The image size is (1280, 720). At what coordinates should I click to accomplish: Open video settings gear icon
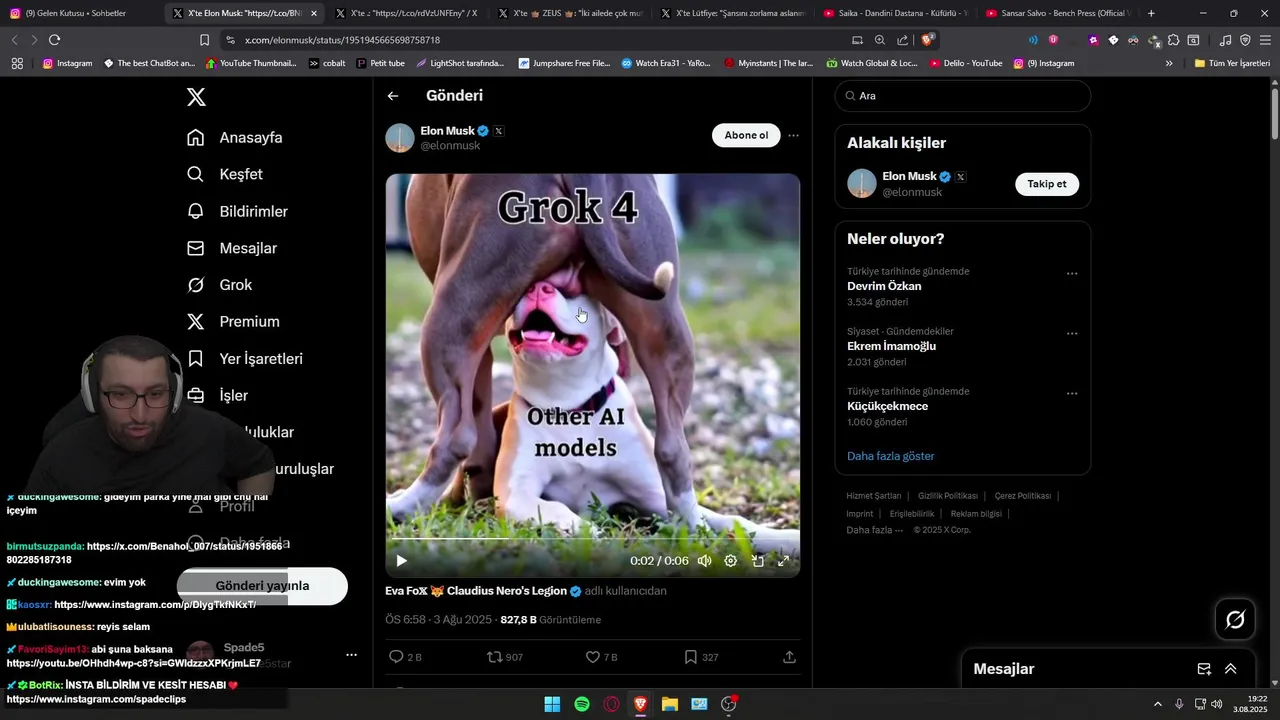(x=731, y=561)
